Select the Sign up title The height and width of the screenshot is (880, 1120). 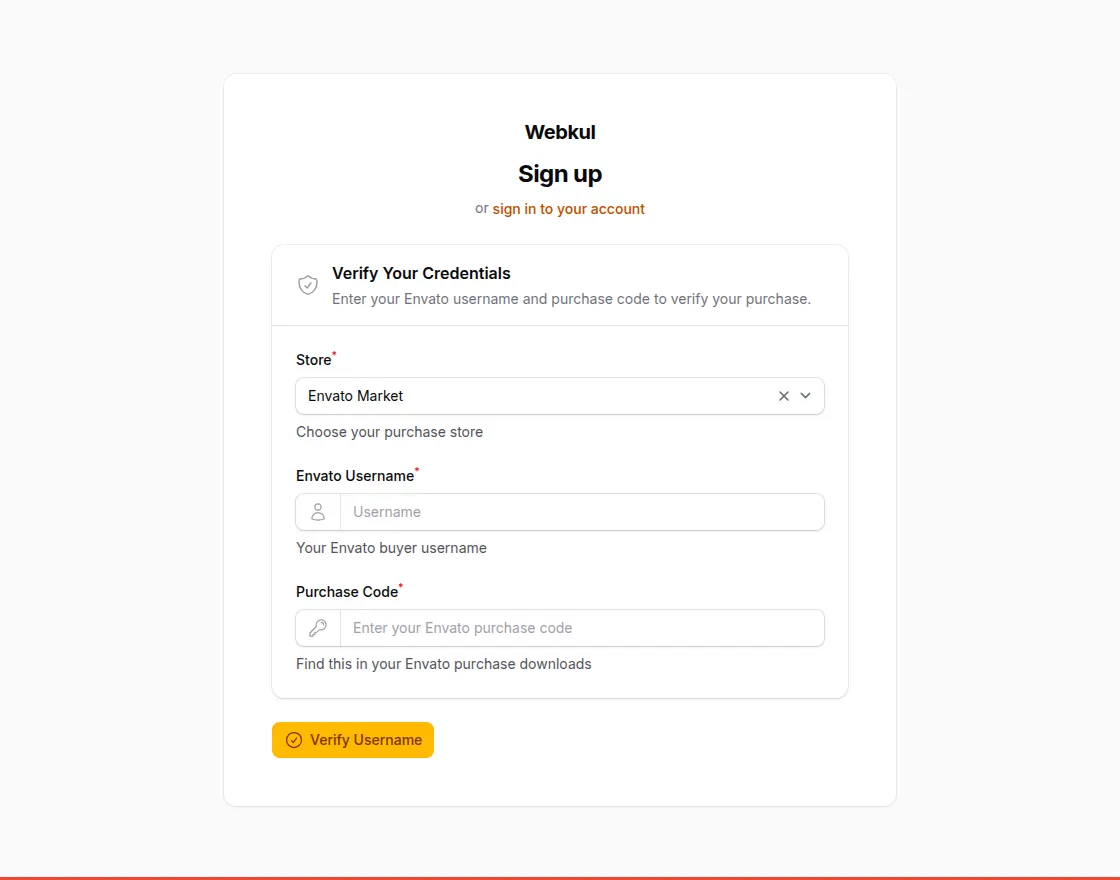559,173
